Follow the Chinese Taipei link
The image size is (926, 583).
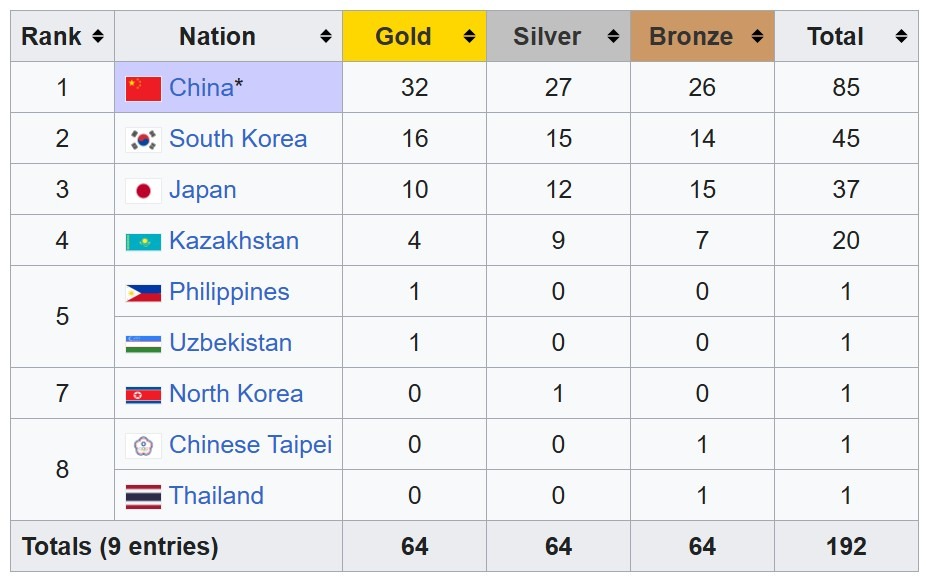point(250,445)
